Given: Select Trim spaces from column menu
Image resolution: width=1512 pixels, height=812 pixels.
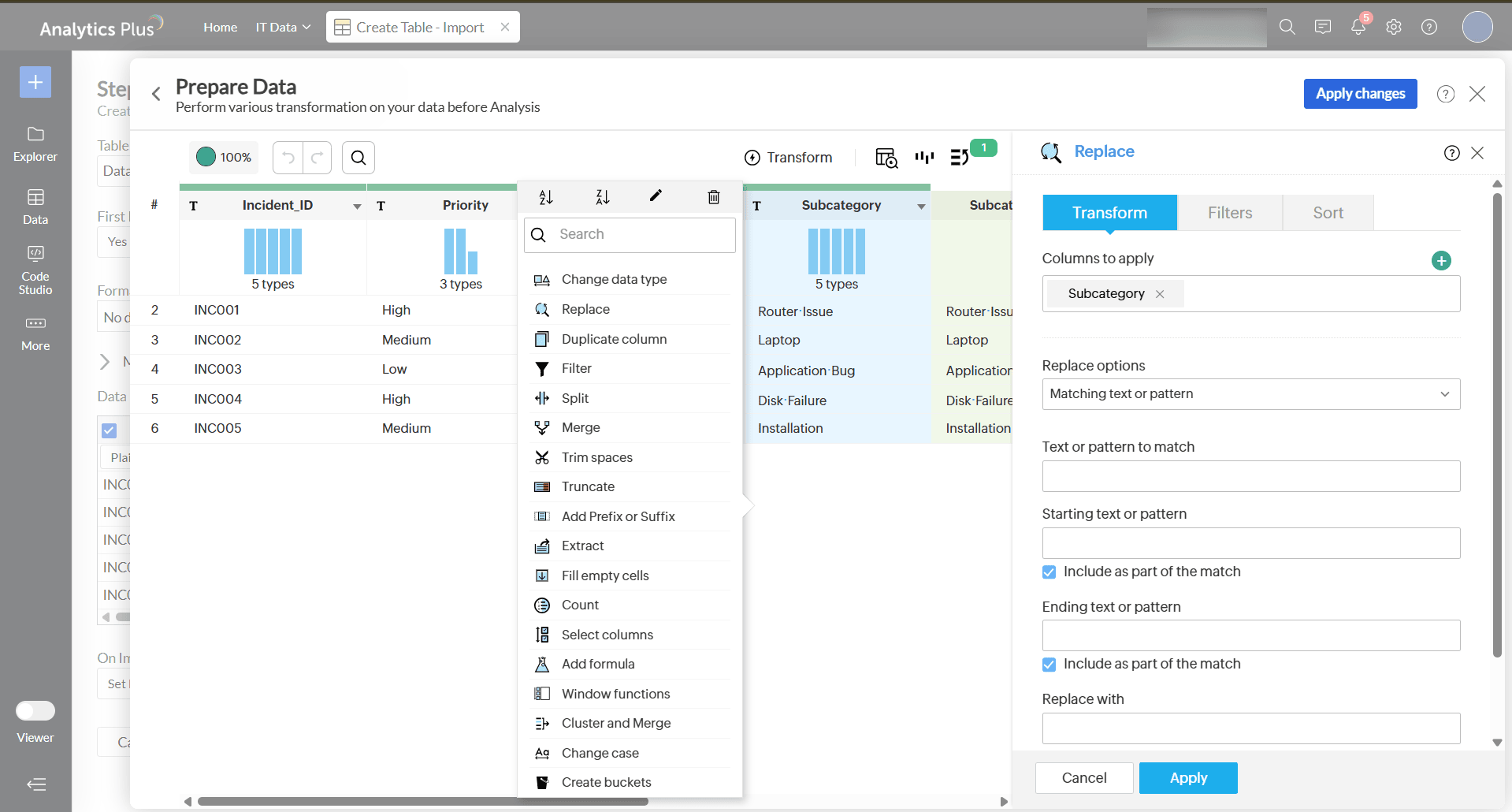Looking at the screenshot, I should [596, 457].
